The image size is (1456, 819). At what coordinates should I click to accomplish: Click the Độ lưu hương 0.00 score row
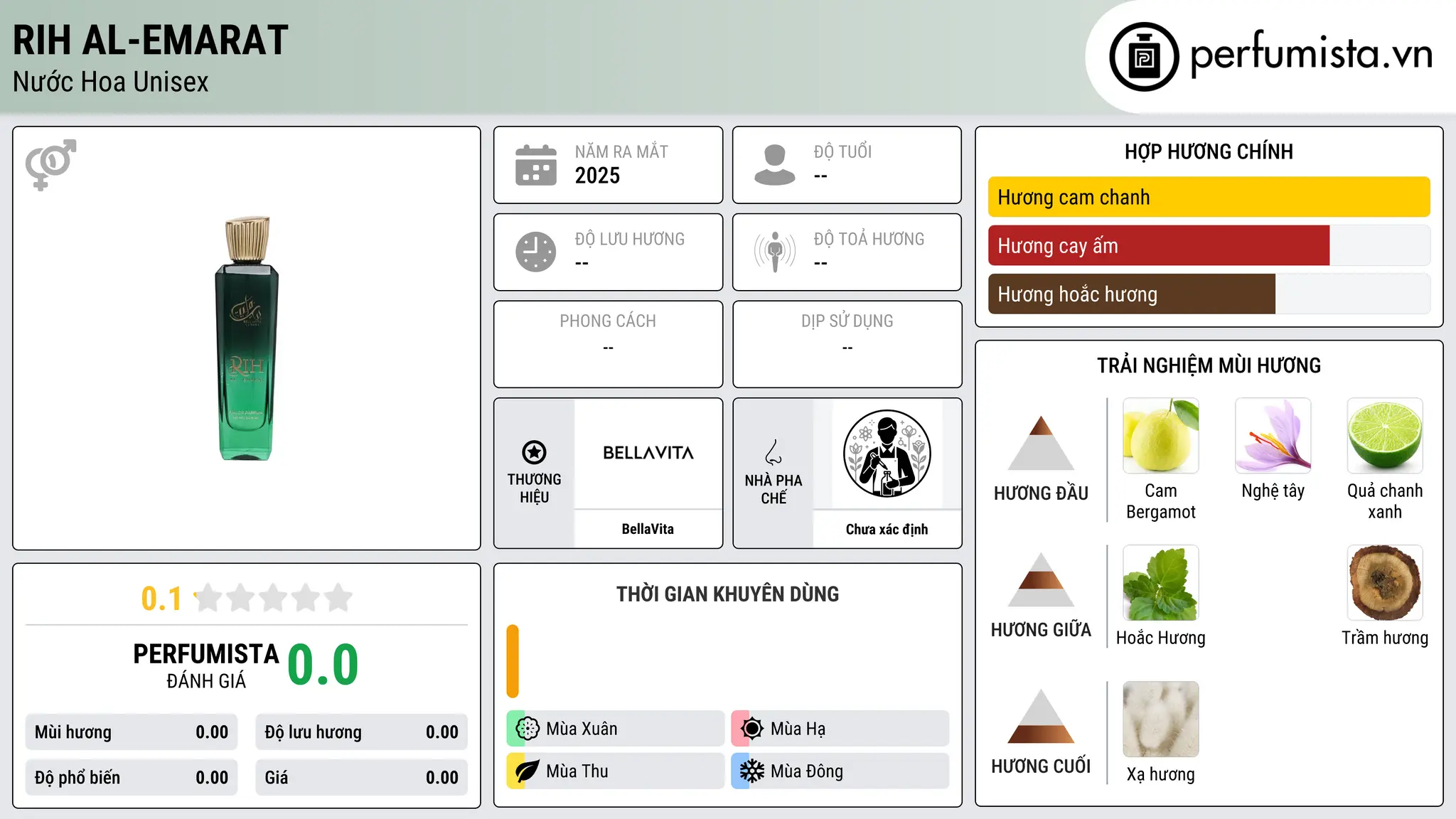[x=361, y=732]
